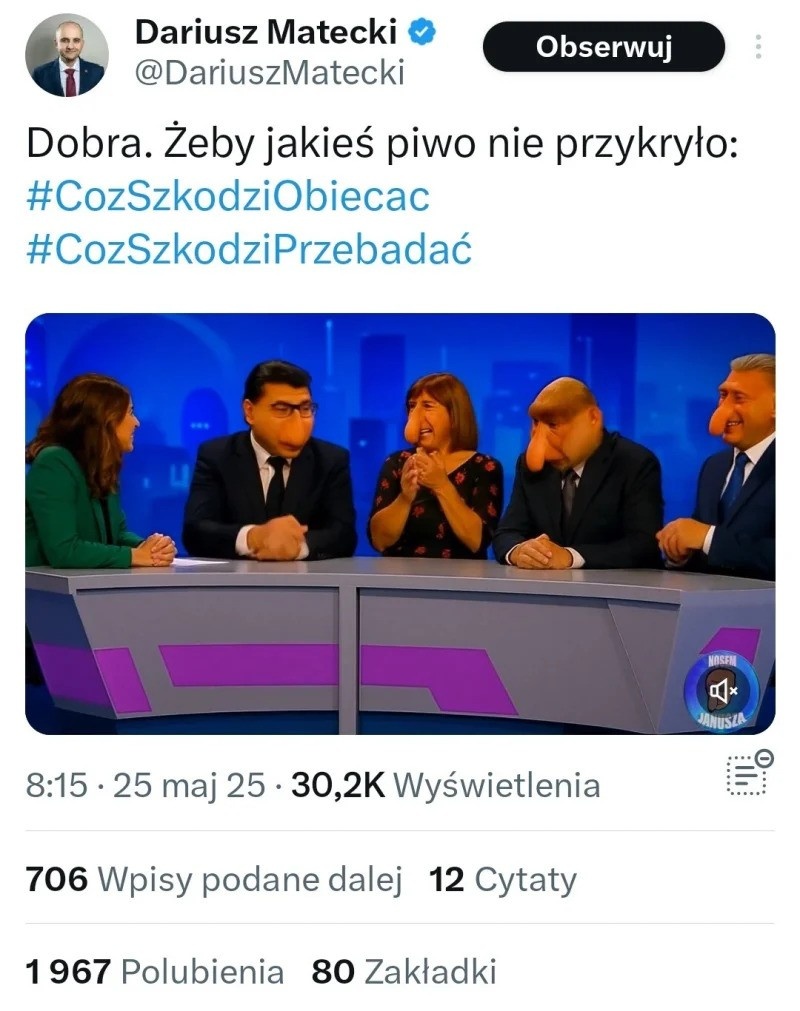Click the tweet text about piwo
Viewport: 800px width, 1011px height.
(382, 143)
